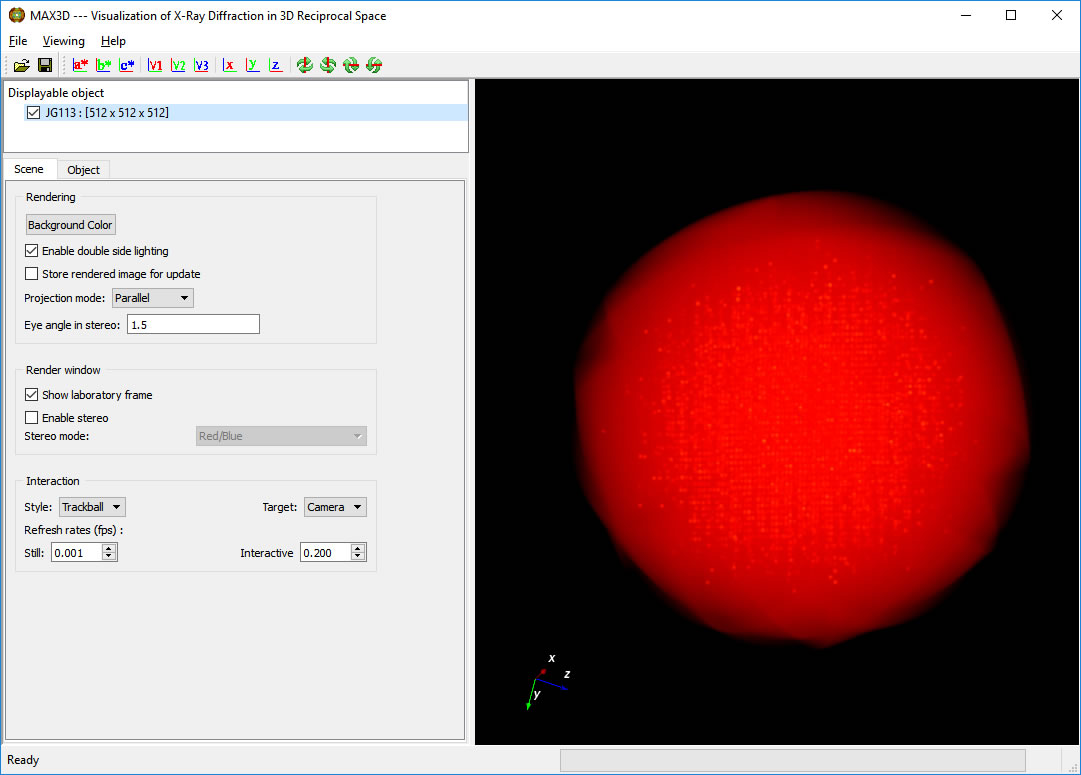
Task: Open interaction Style Trackball dropdown
Action: point(92,507)
